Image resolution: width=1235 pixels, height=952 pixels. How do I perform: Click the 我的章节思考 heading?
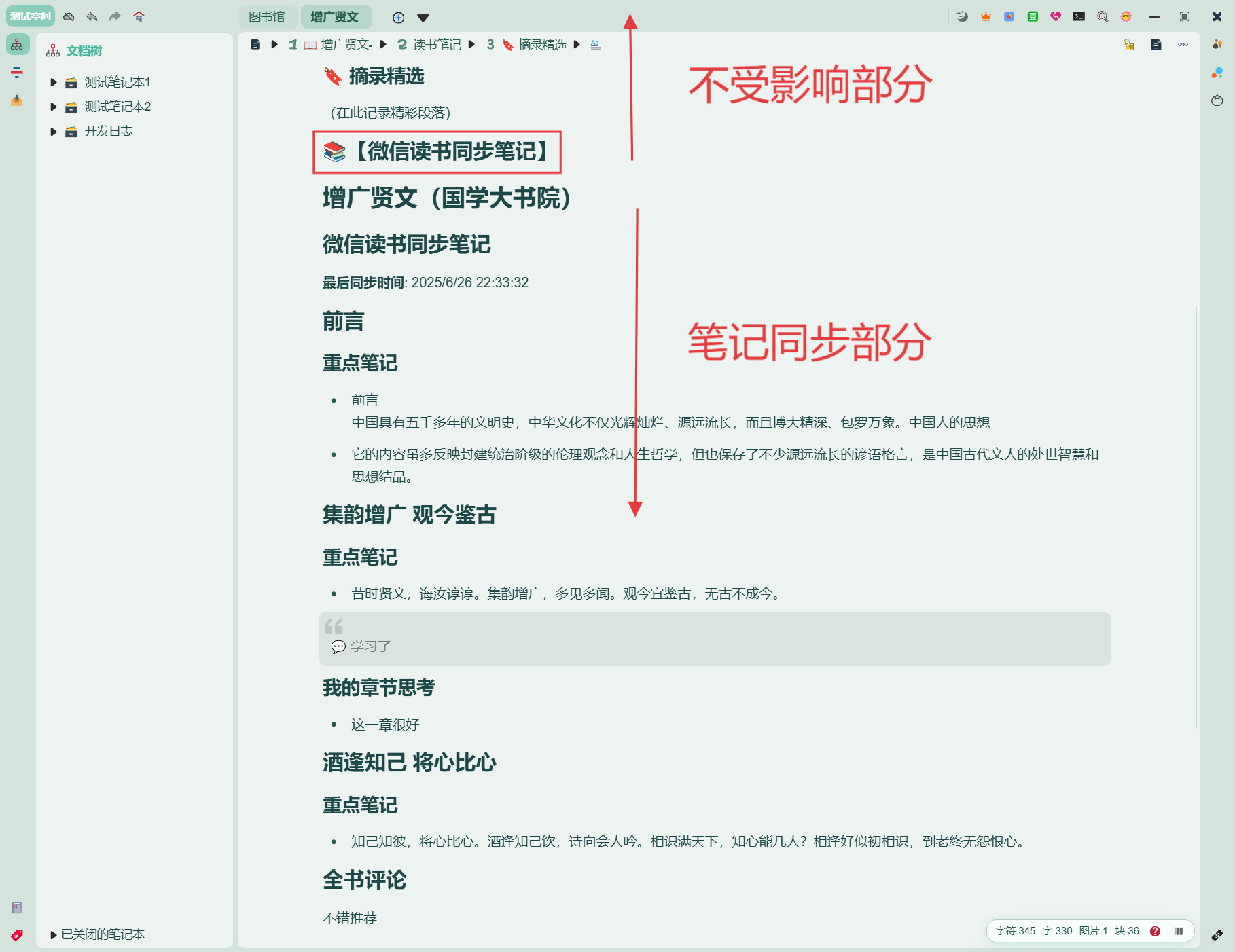click(x=378, y=688)
